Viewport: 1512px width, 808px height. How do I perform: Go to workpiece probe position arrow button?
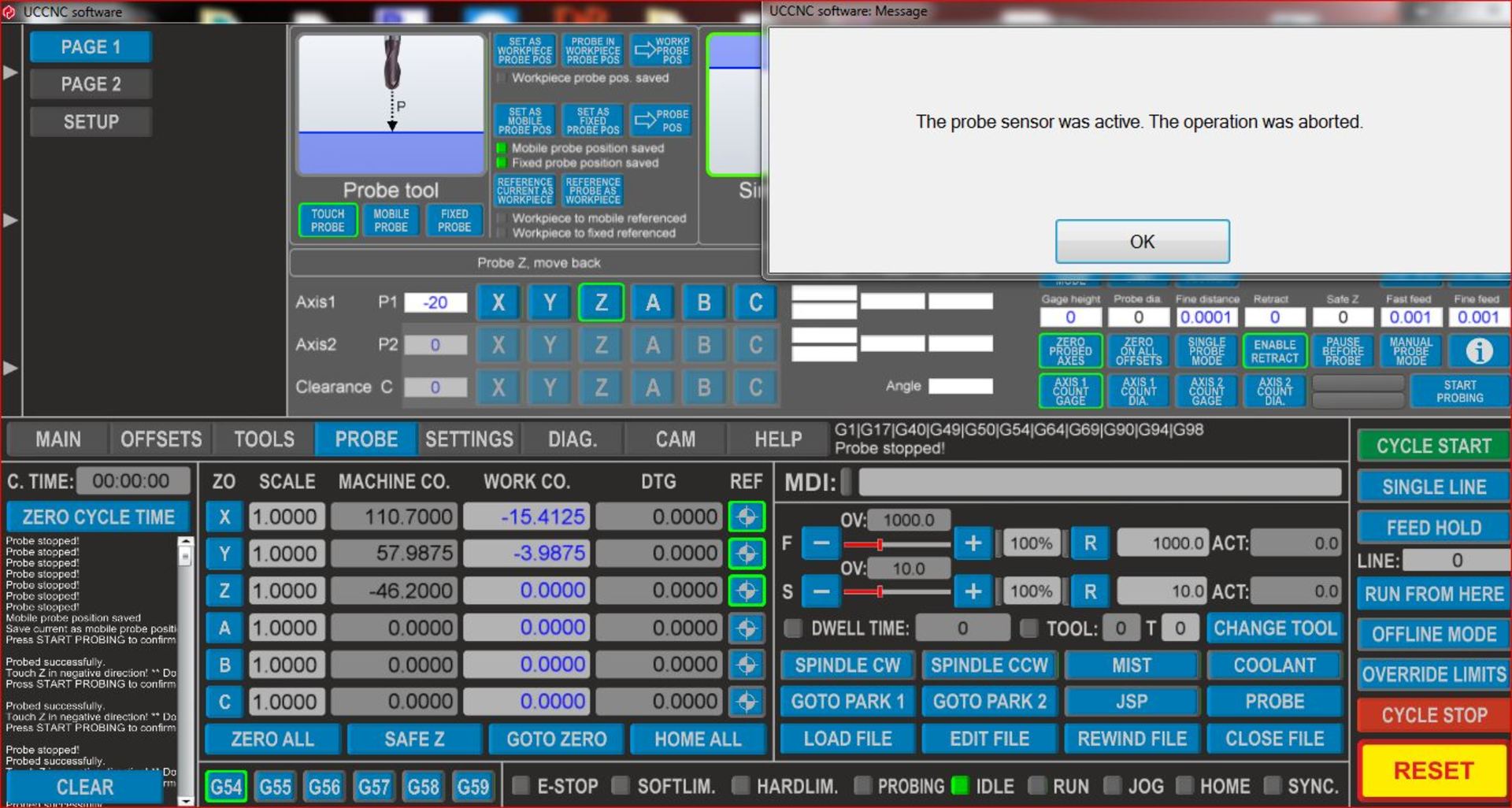click(661, 50)
